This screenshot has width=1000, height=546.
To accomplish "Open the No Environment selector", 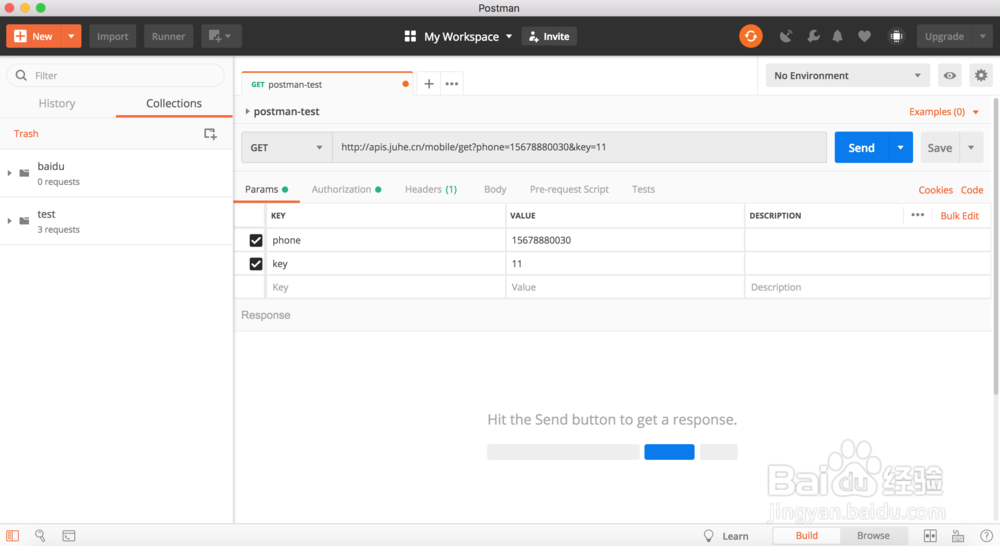I will tap(848, 75).
